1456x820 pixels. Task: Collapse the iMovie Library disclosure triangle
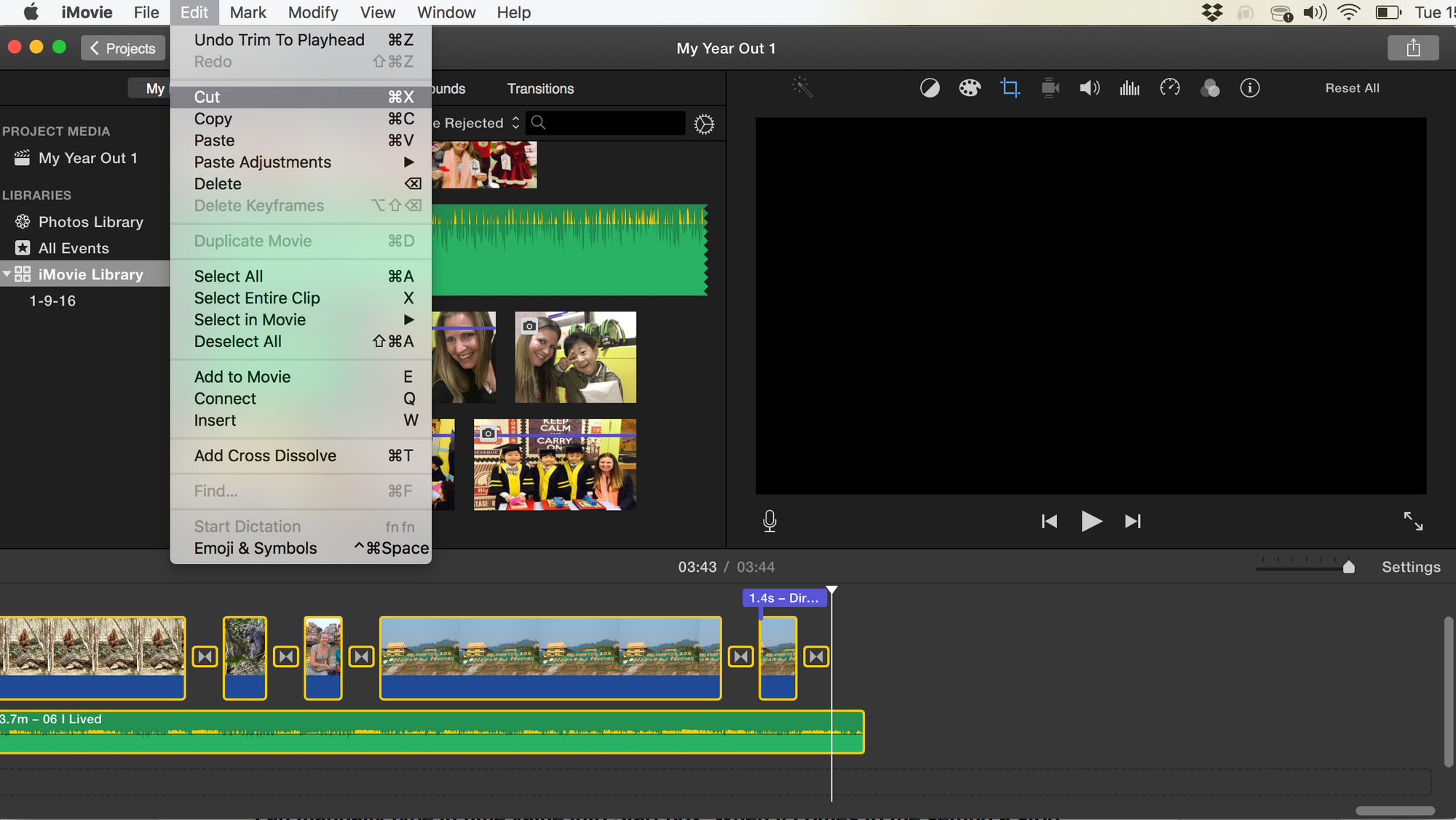pyautogui.click(x=7, y=274)
